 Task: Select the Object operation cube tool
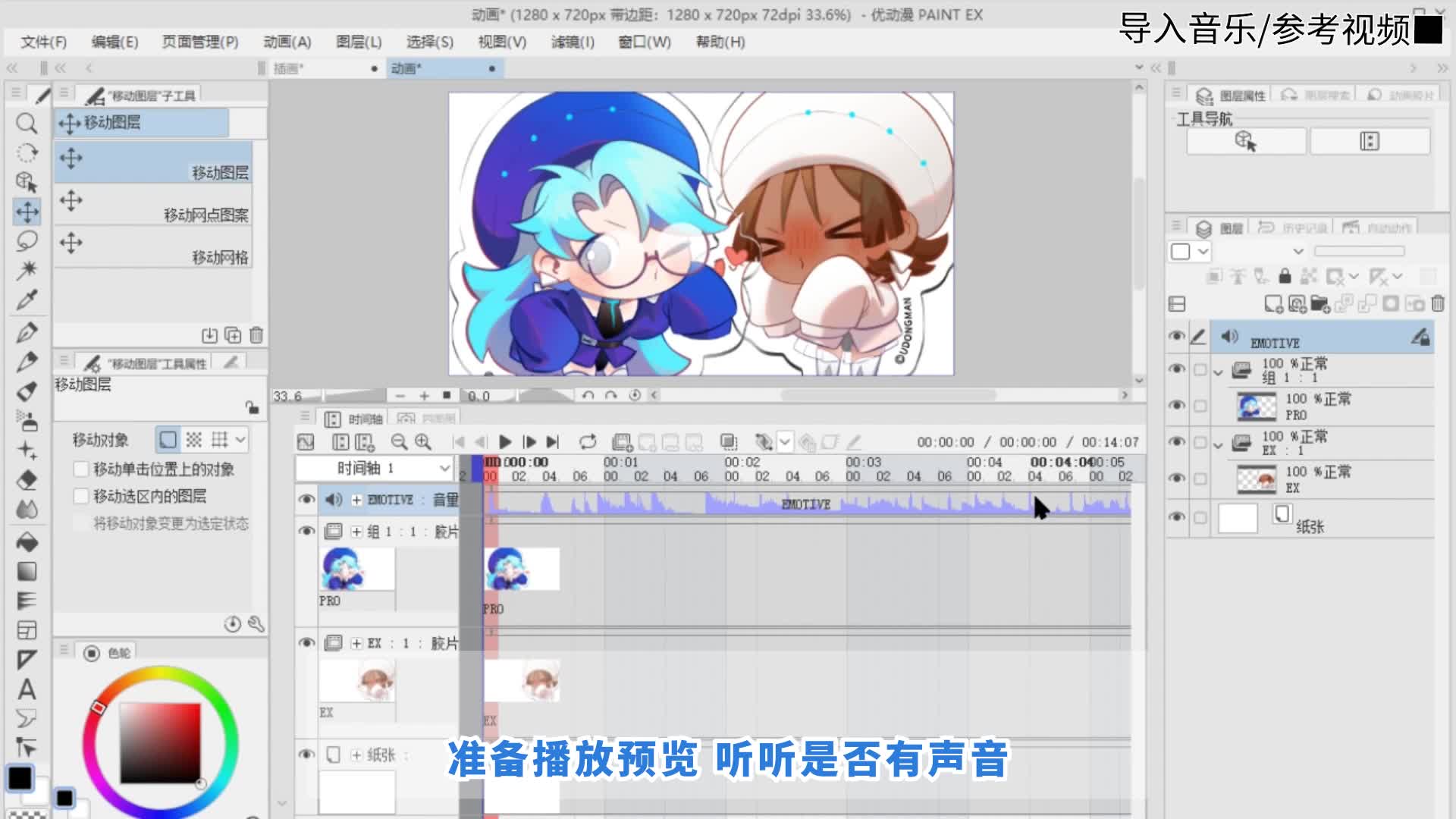27,182
